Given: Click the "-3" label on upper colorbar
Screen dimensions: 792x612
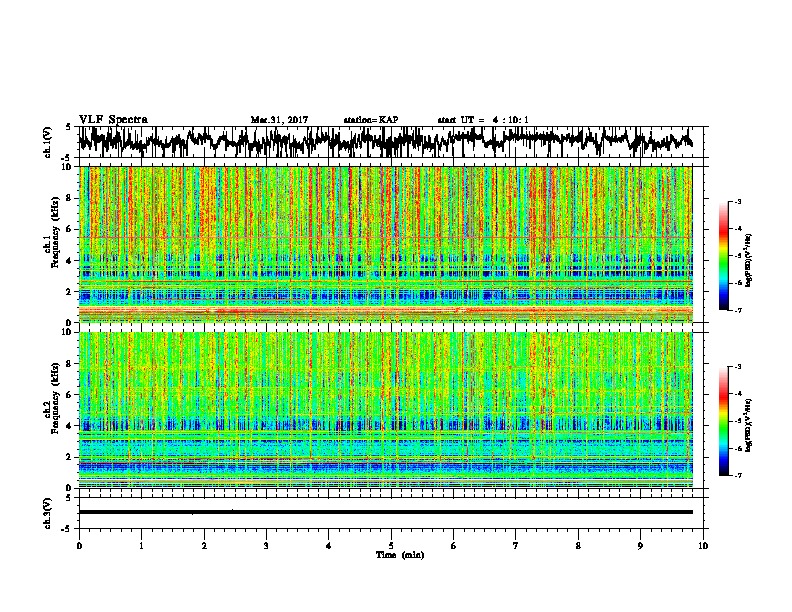Looking at the screenshot, I should coord(737,202).
